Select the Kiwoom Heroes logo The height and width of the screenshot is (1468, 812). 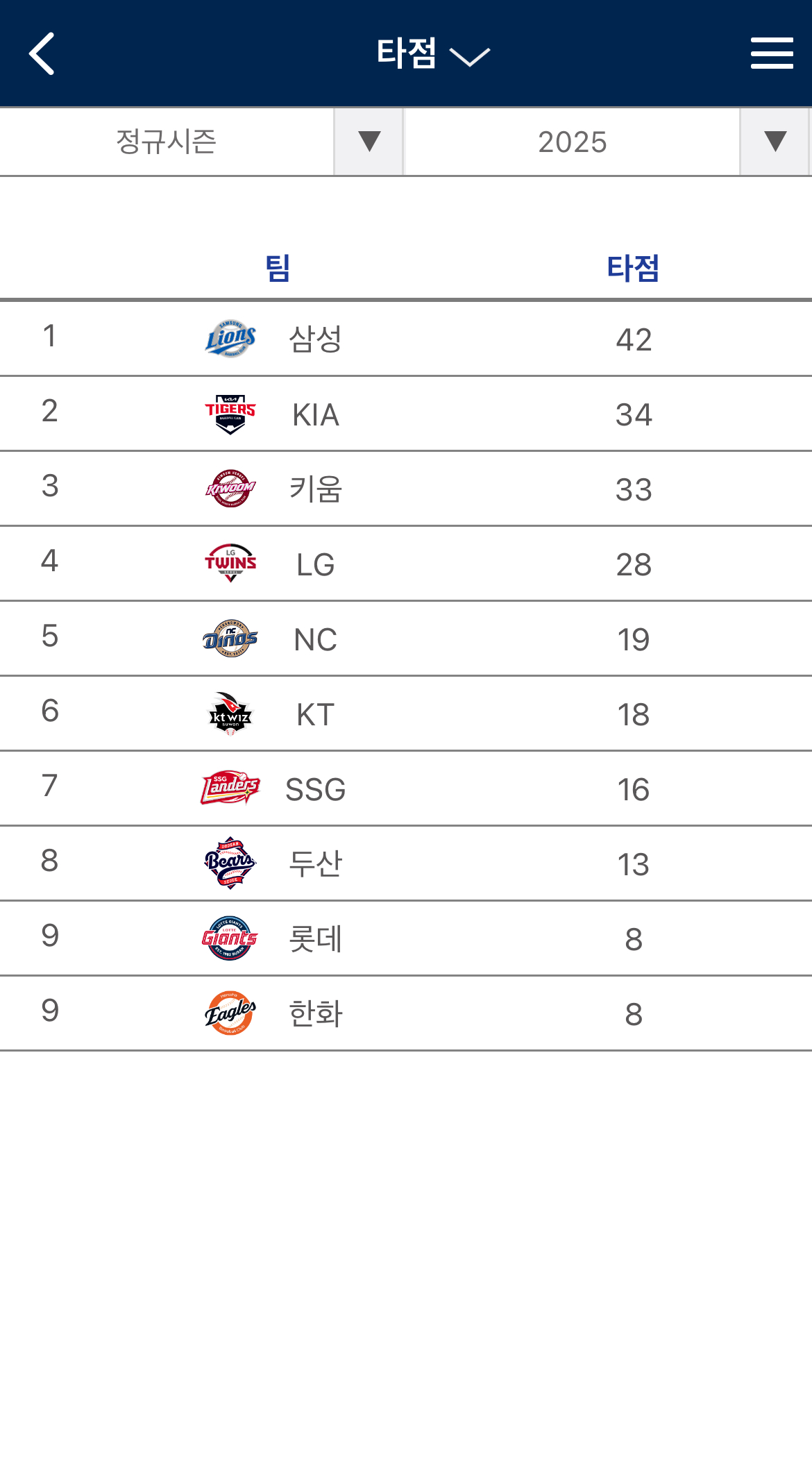[x=230, y=489]
